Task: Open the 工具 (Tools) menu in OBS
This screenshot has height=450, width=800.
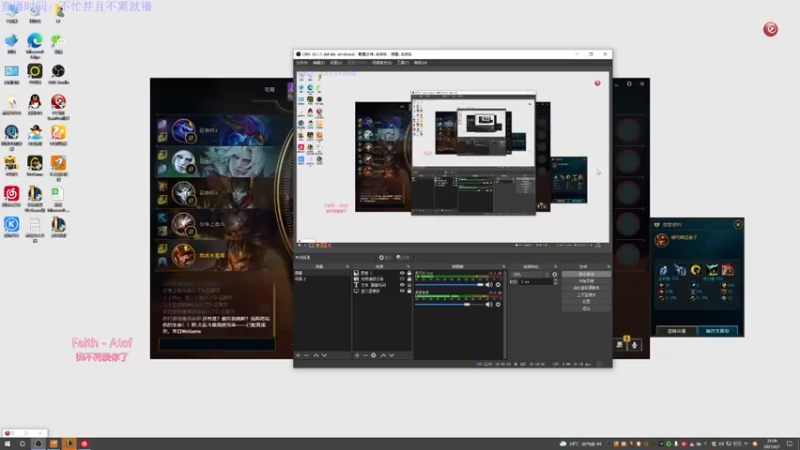Action: click(403, 63)
